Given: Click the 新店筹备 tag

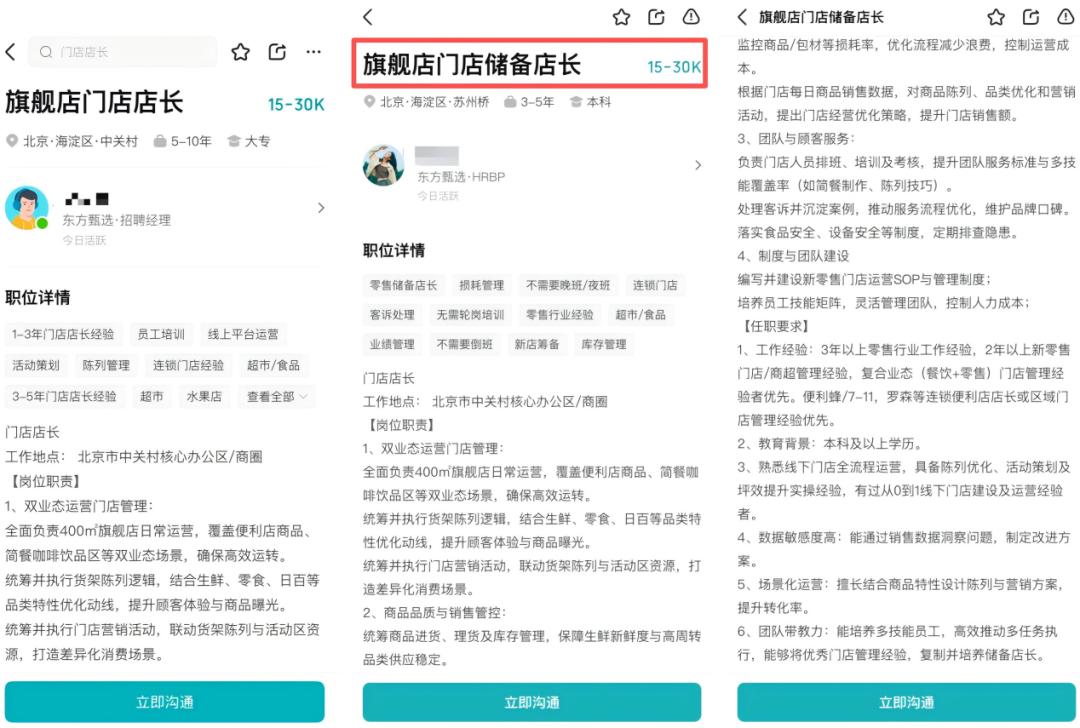Looking at the screenshot, I should click(537, 344).
